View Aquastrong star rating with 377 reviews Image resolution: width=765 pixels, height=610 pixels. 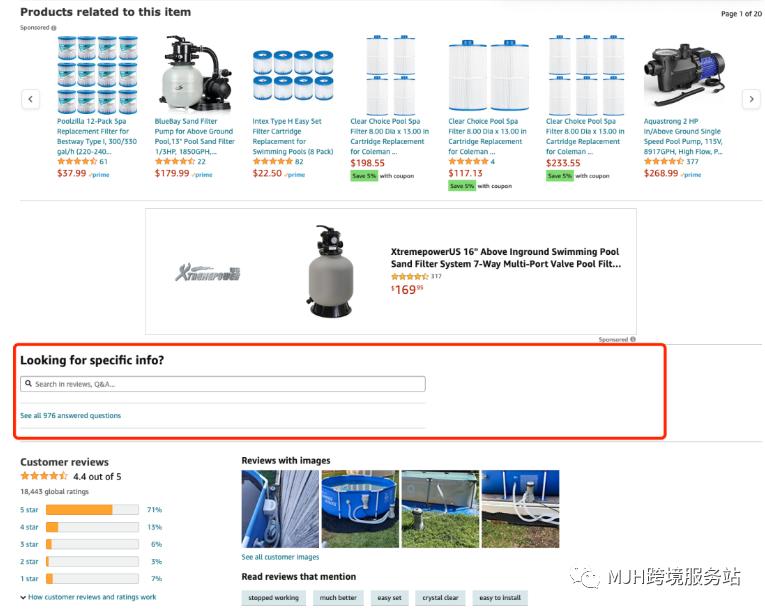click(x=664, y=161)
